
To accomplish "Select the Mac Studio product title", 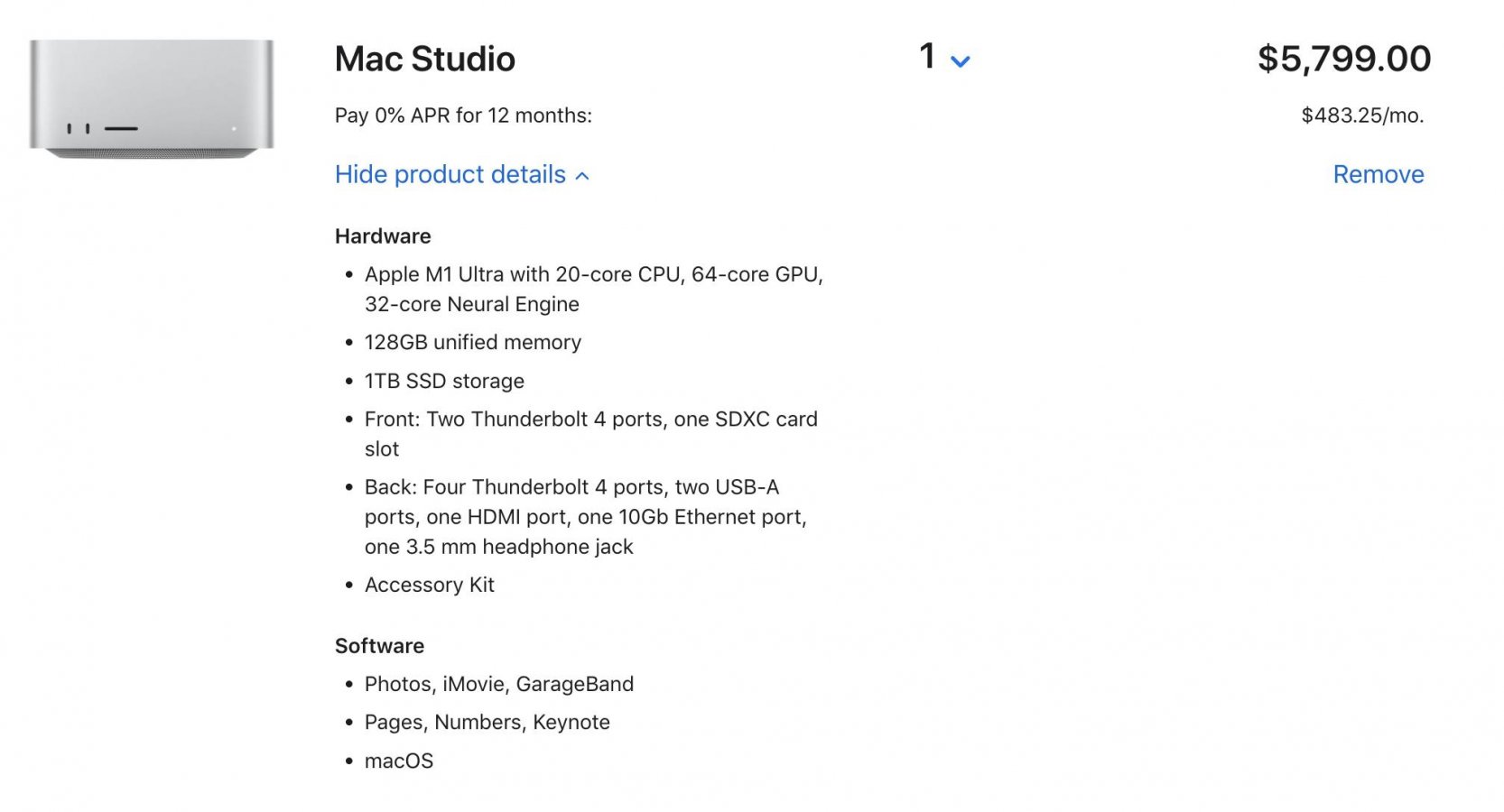I will (424, 58).
